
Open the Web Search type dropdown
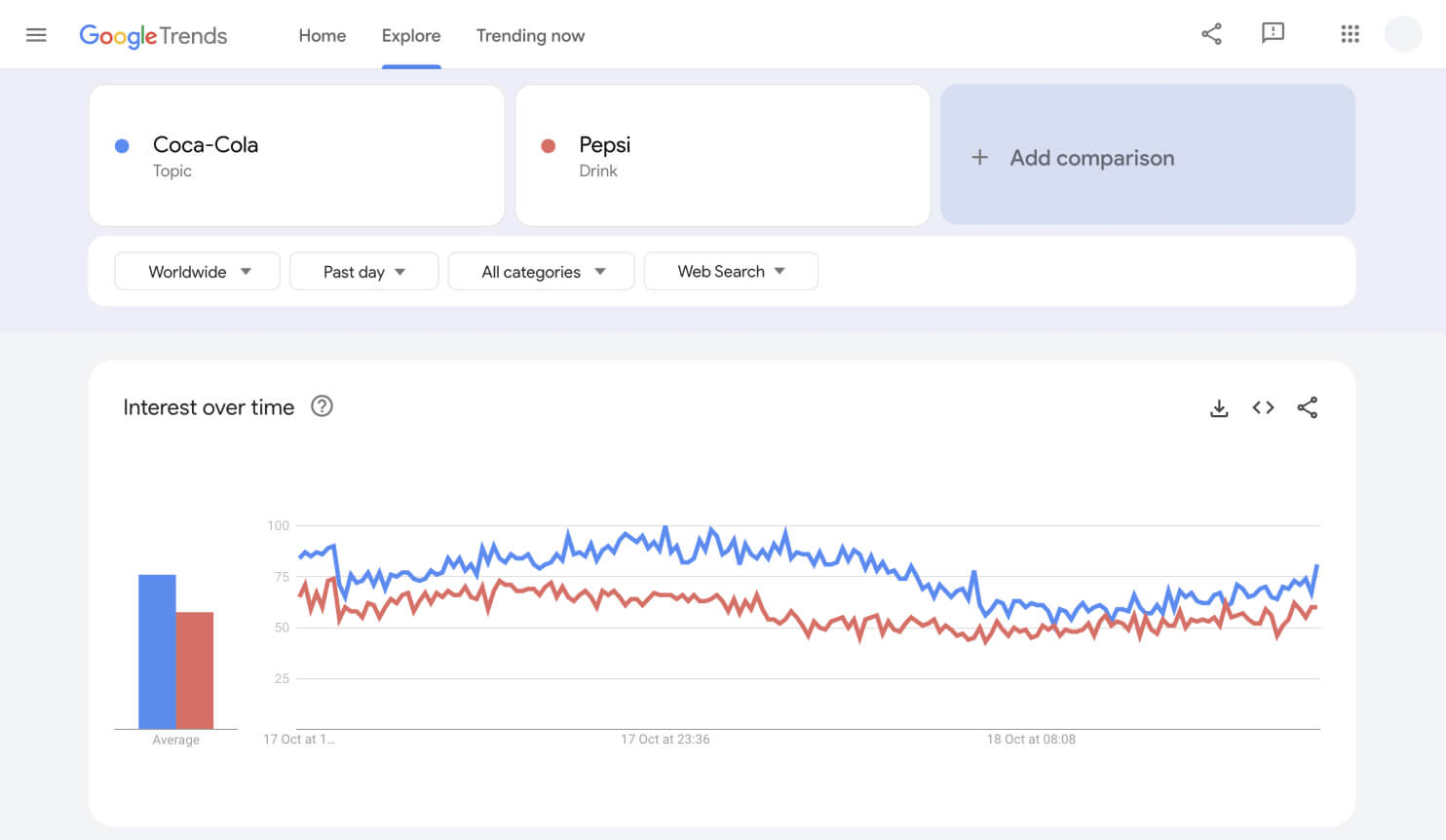click(x=731, y=272)
